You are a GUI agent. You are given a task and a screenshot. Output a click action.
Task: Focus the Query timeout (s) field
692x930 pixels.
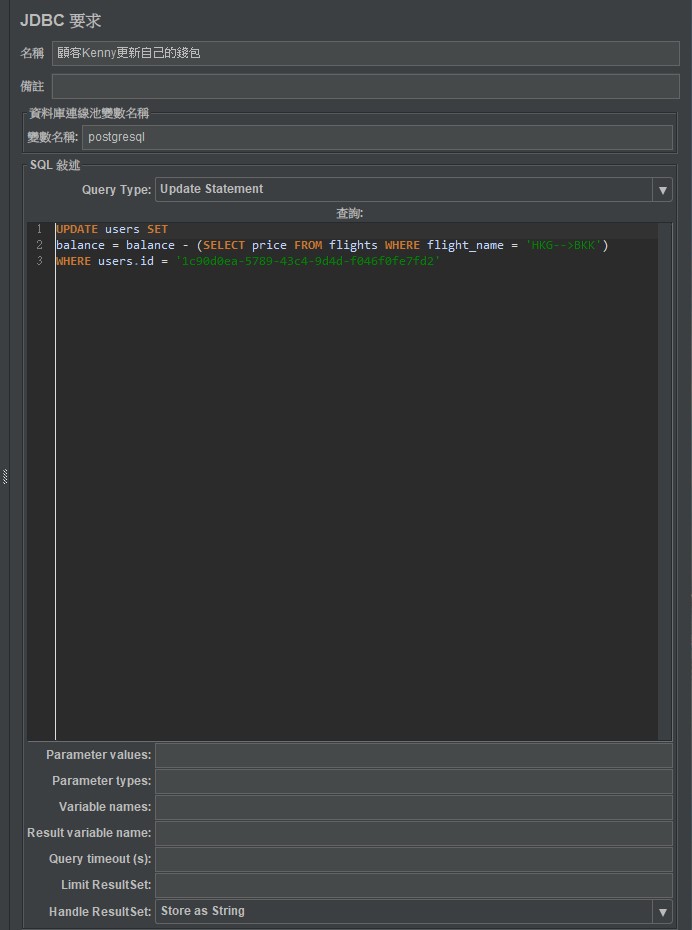413,859
